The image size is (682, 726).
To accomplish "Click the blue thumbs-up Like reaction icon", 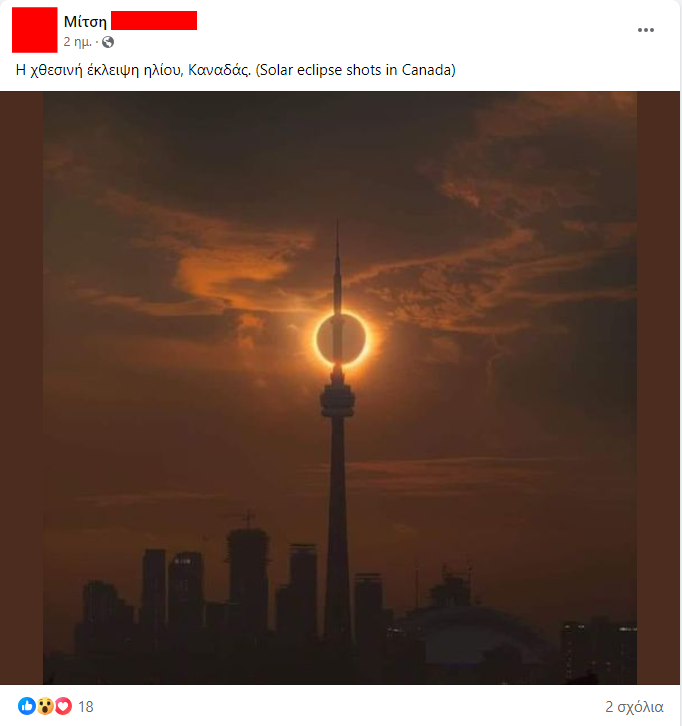I will point(27,706).
